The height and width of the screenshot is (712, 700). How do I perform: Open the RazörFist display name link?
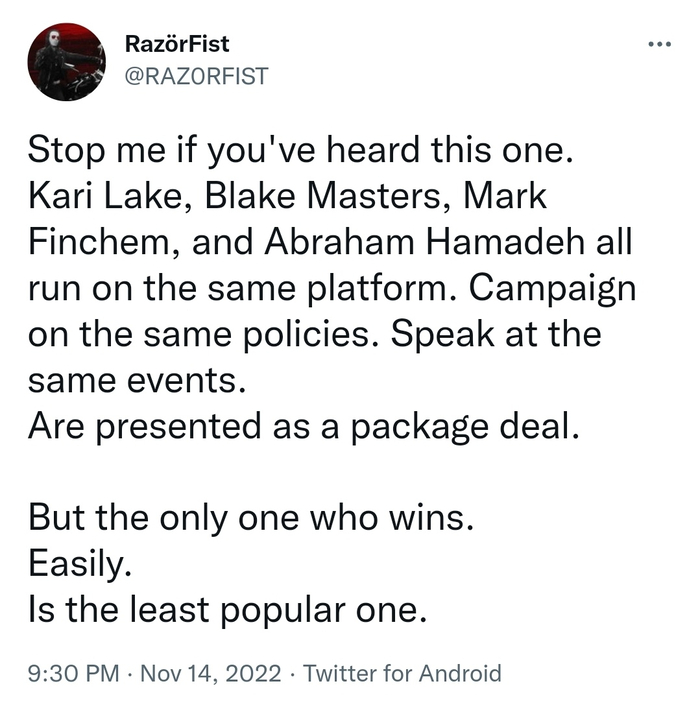(x=177, y=45)
